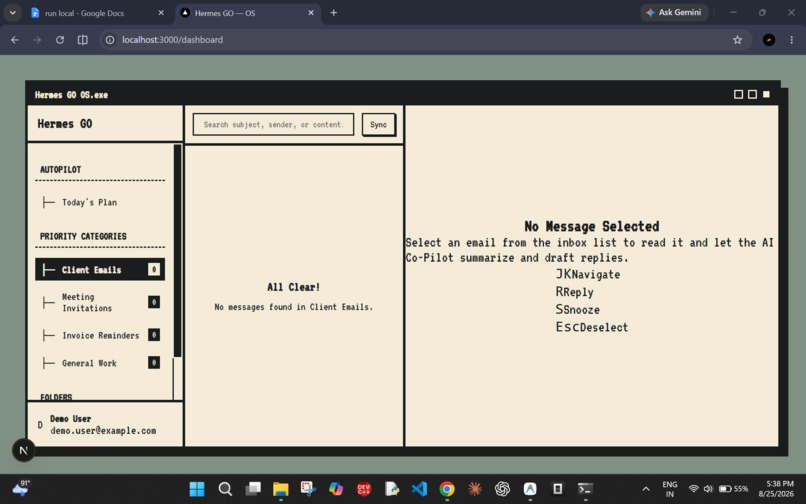The image size is (806, 504).
Task: Open the weather widget showing 91°
Action: point(22,489)
